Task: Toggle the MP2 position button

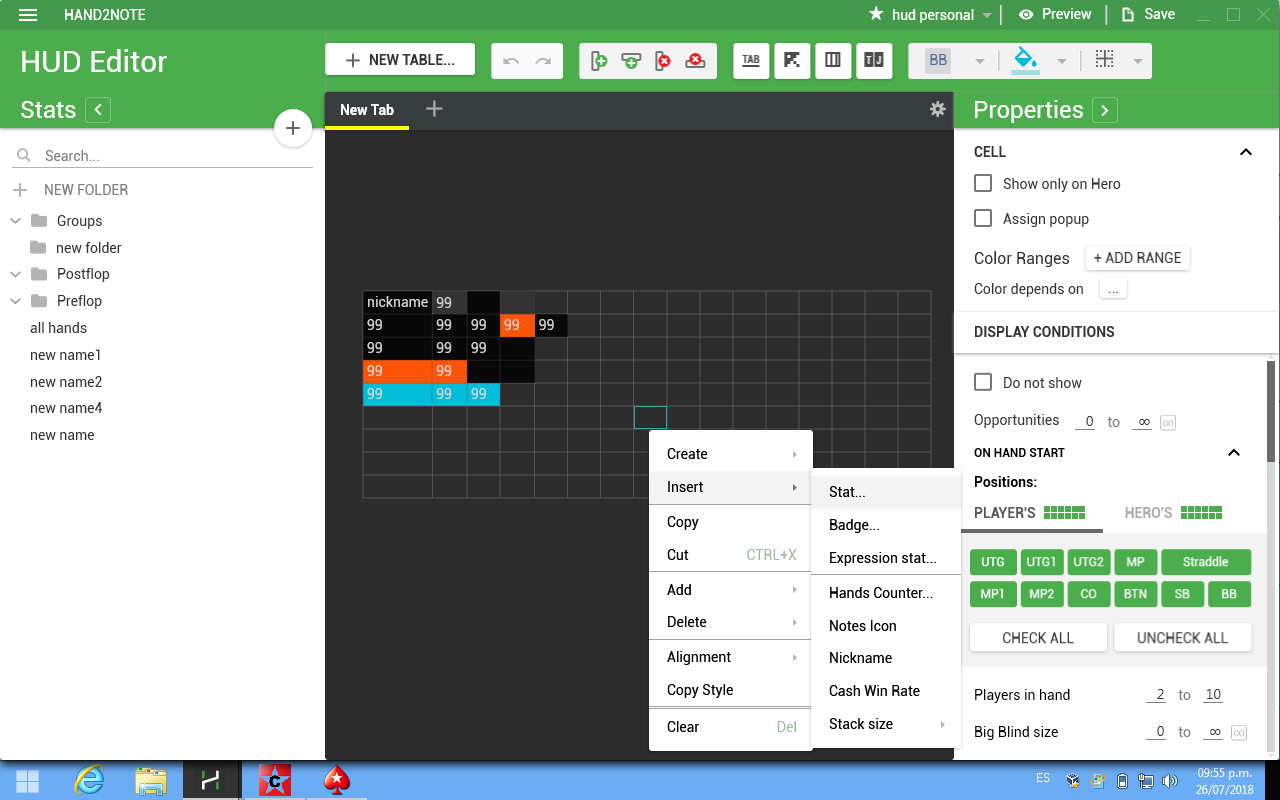Action: point(1041,594)
